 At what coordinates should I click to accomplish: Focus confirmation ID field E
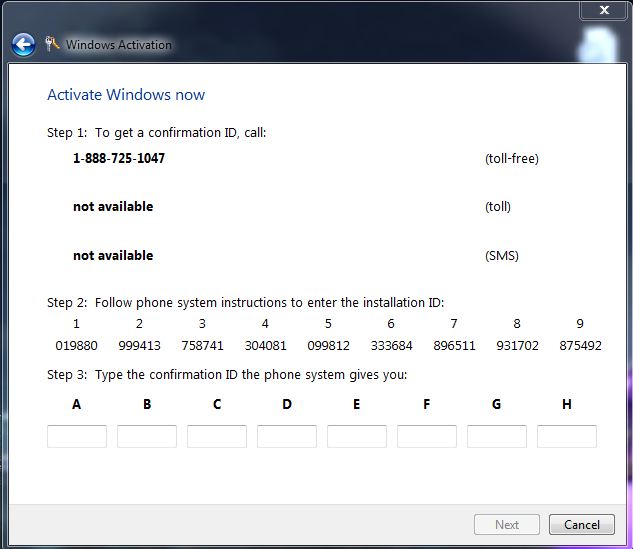(357, 436)
